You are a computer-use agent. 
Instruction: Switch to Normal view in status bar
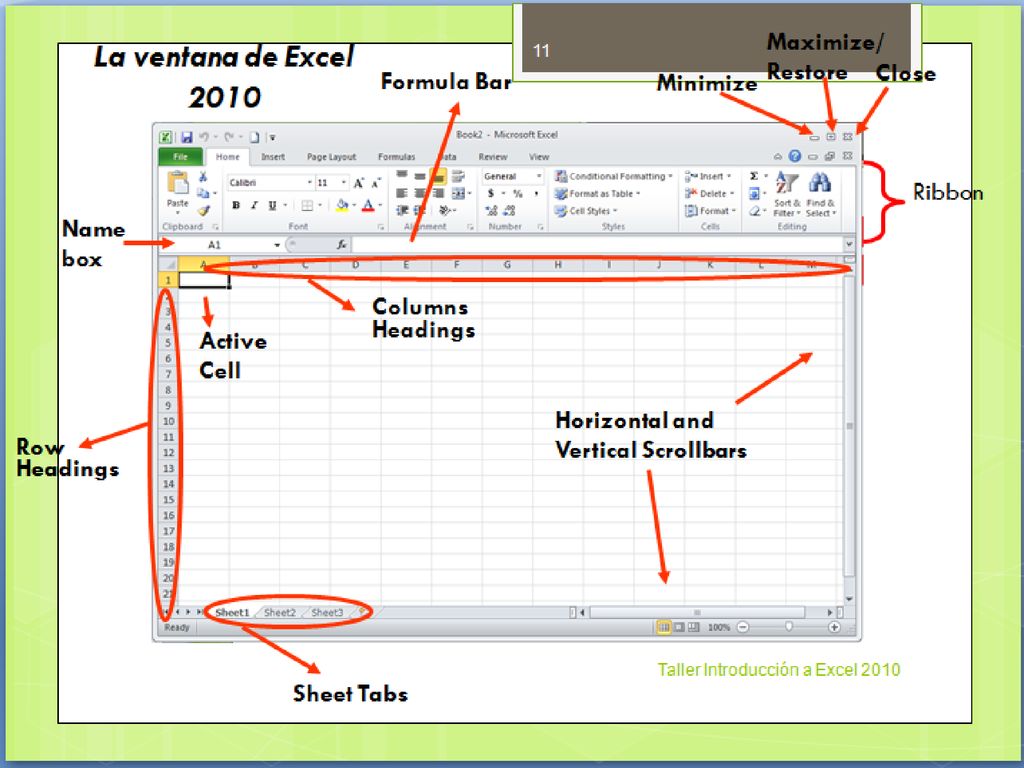(x=663, y=627)
